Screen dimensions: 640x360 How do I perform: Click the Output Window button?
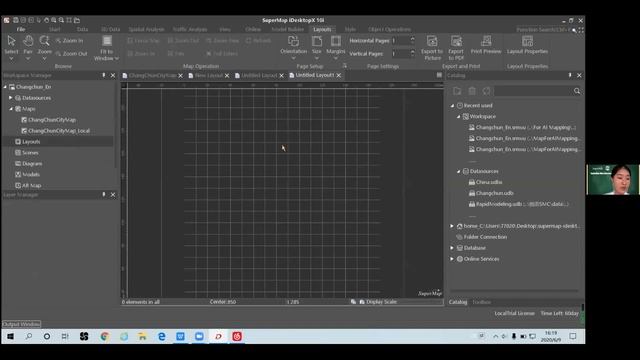point(21,324)
